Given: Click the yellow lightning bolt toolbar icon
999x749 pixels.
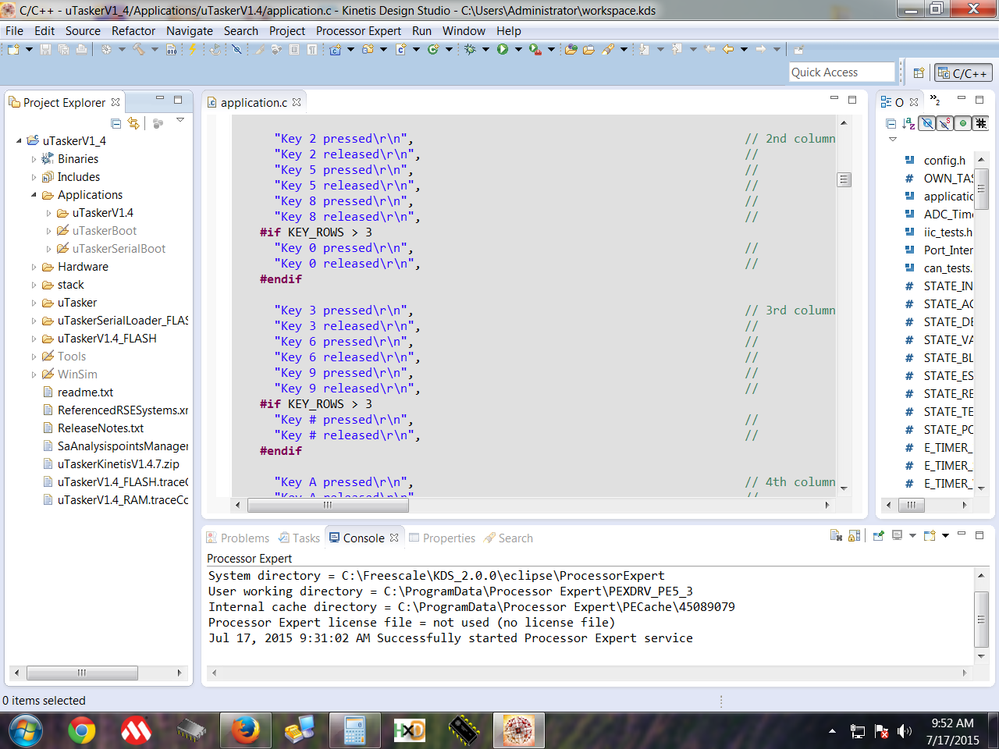Looking at the screenshot, I should pos(192,49).
